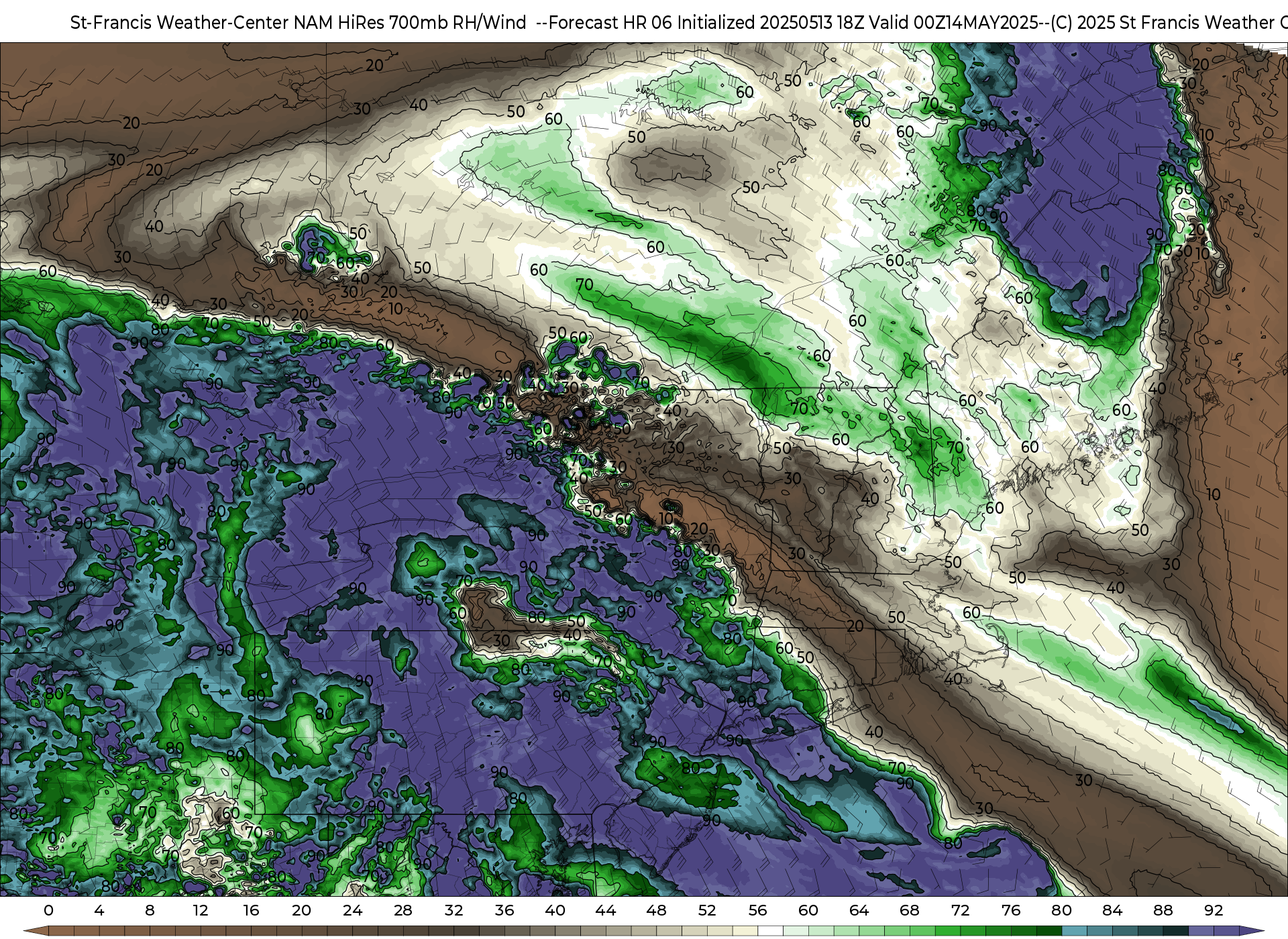Click the colorbar label "8"
The image size is (1288, 939).
tap(150, 910)
